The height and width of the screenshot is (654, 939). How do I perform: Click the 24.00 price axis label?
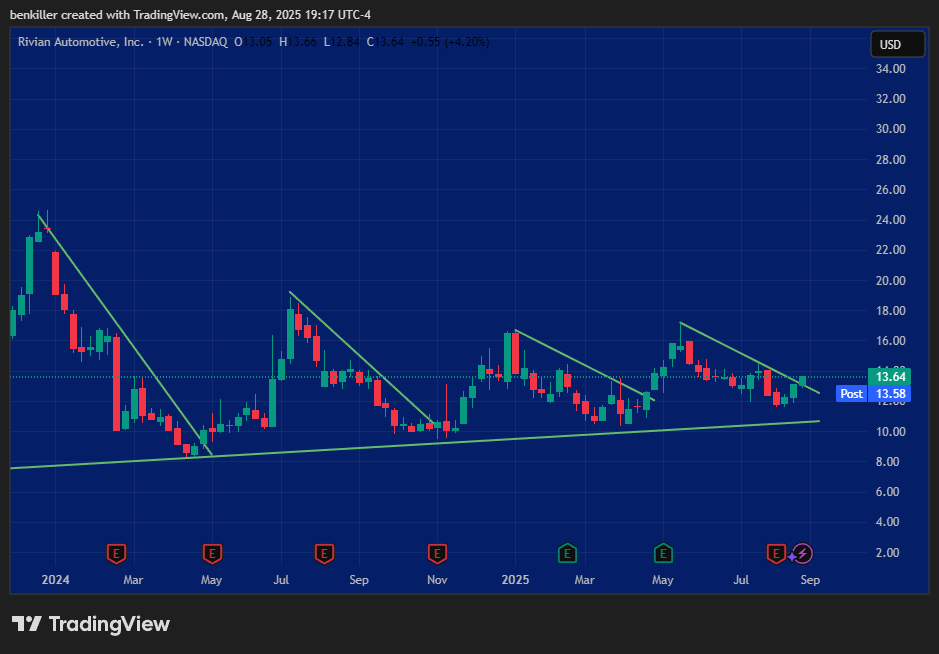click(x=890, y=220)
